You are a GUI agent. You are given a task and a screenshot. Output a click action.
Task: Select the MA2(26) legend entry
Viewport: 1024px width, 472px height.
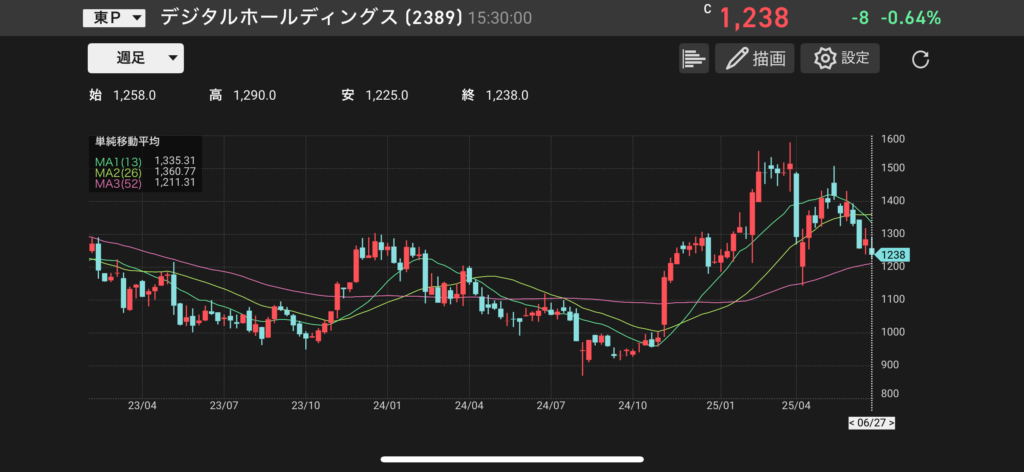pyautogui.click(x=118, y=172)
